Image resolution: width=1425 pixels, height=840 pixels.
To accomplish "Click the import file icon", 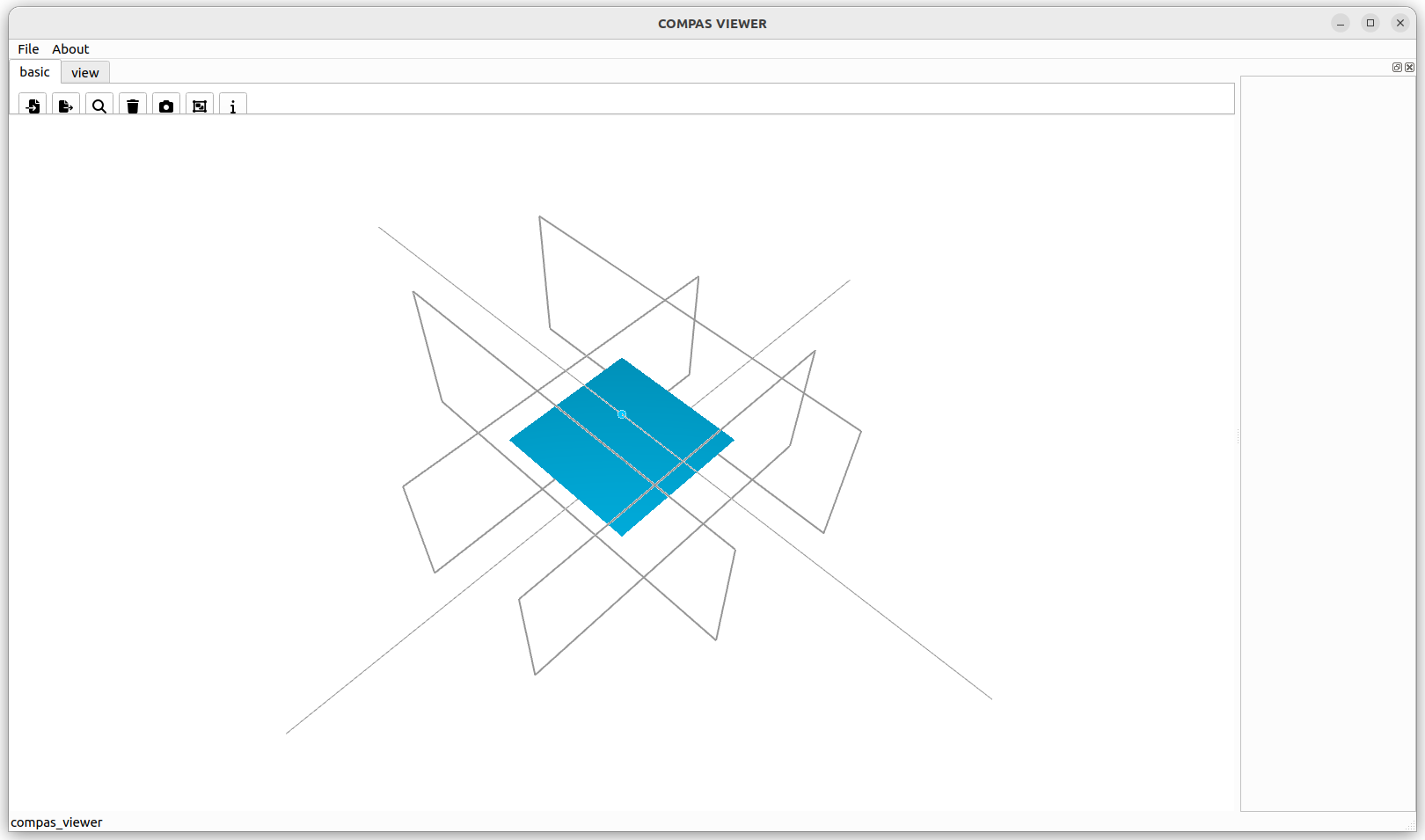I will pyautogui.click(x=33, y=106).
